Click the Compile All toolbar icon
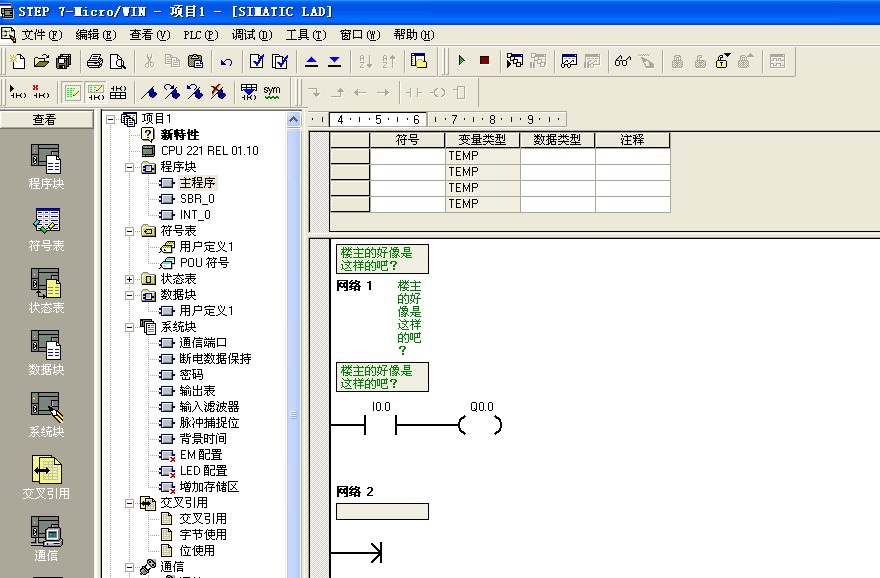 click(280, 61)
